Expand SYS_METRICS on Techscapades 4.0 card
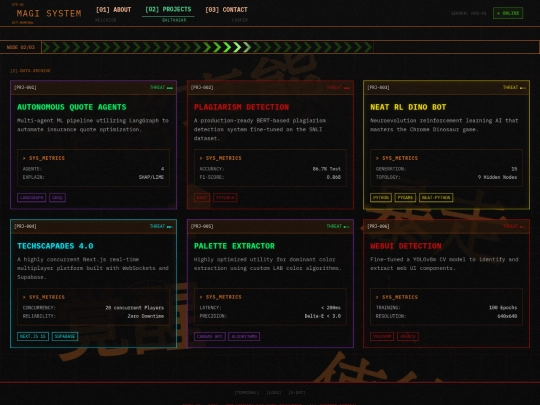This screenshot has height=405, width=540. (44, 297)
